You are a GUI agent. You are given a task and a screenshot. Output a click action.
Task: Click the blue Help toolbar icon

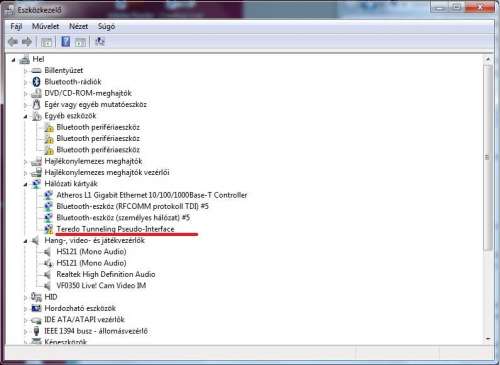tap(66, 41)
